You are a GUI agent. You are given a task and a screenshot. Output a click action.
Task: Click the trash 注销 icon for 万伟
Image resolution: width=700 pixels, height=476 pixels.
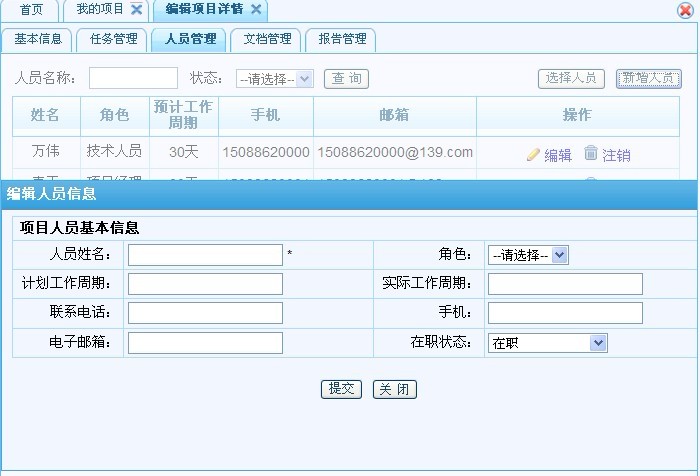(591, 153)
